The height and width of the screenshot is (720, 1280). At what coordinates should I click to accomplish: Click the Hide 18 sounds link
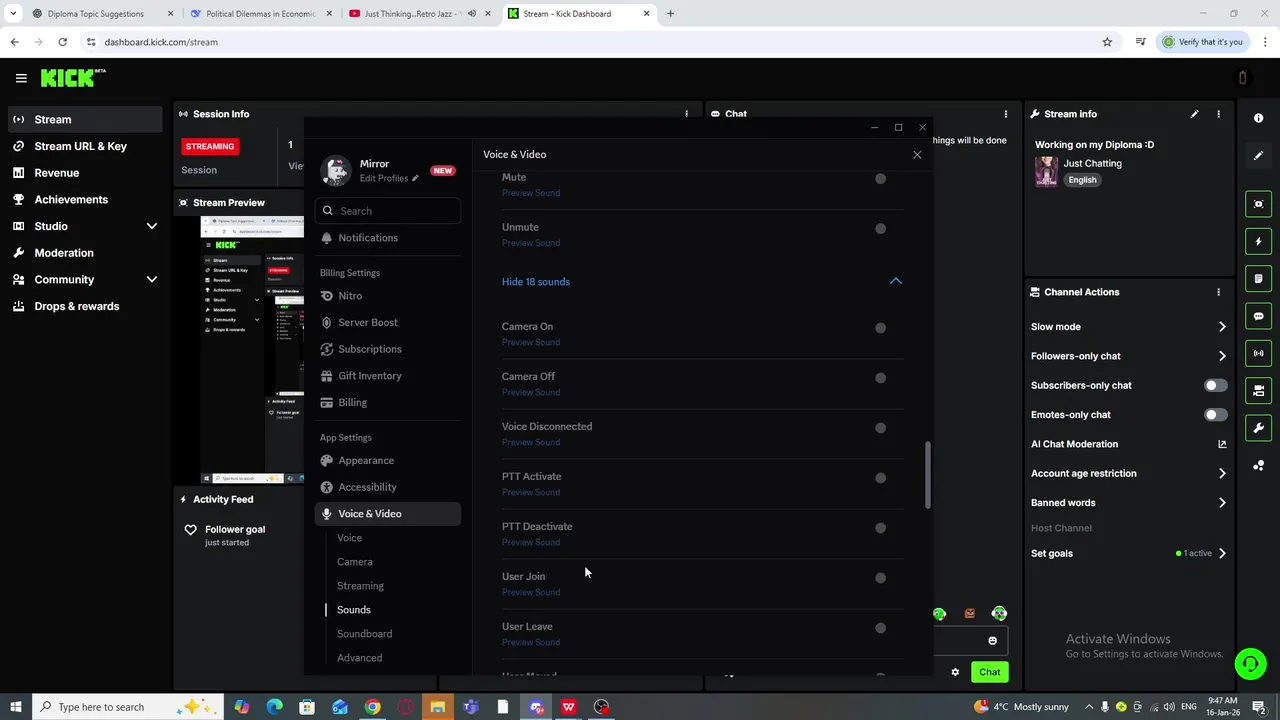(x=536, y=282)
